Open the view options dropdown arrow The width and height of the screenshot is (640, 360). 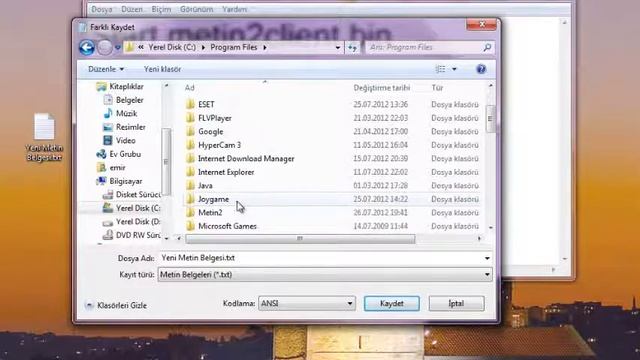click(x=454, y=69)
